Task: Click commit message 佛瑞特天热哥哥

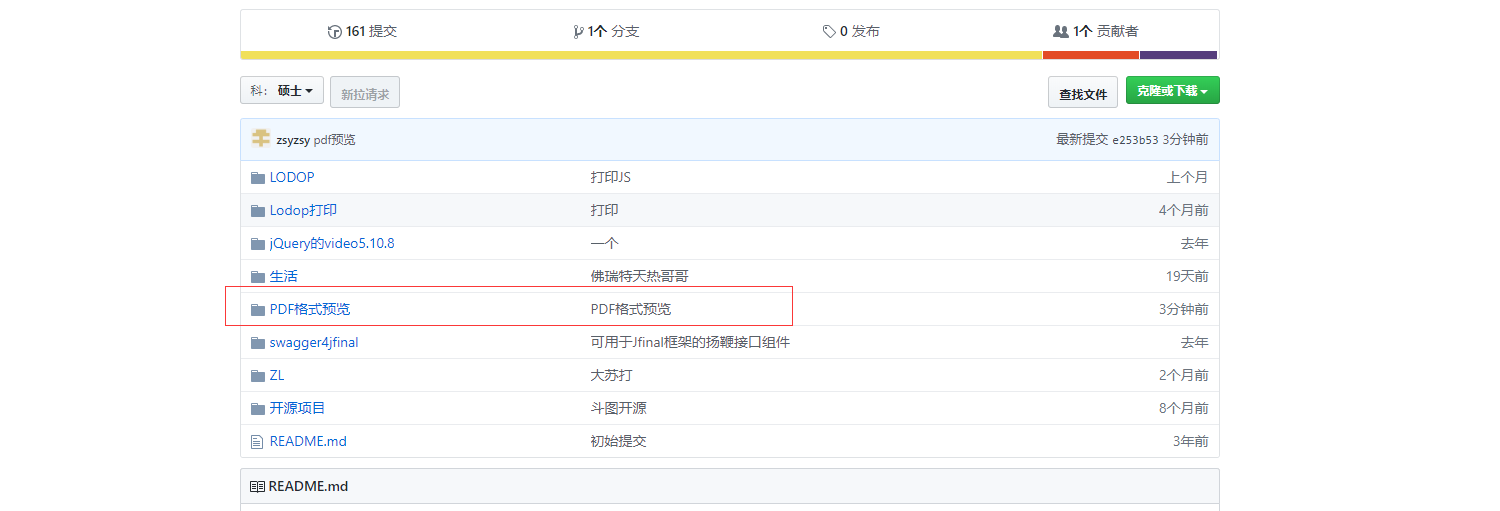Action: pyautogui.click(x=639, y=276)
